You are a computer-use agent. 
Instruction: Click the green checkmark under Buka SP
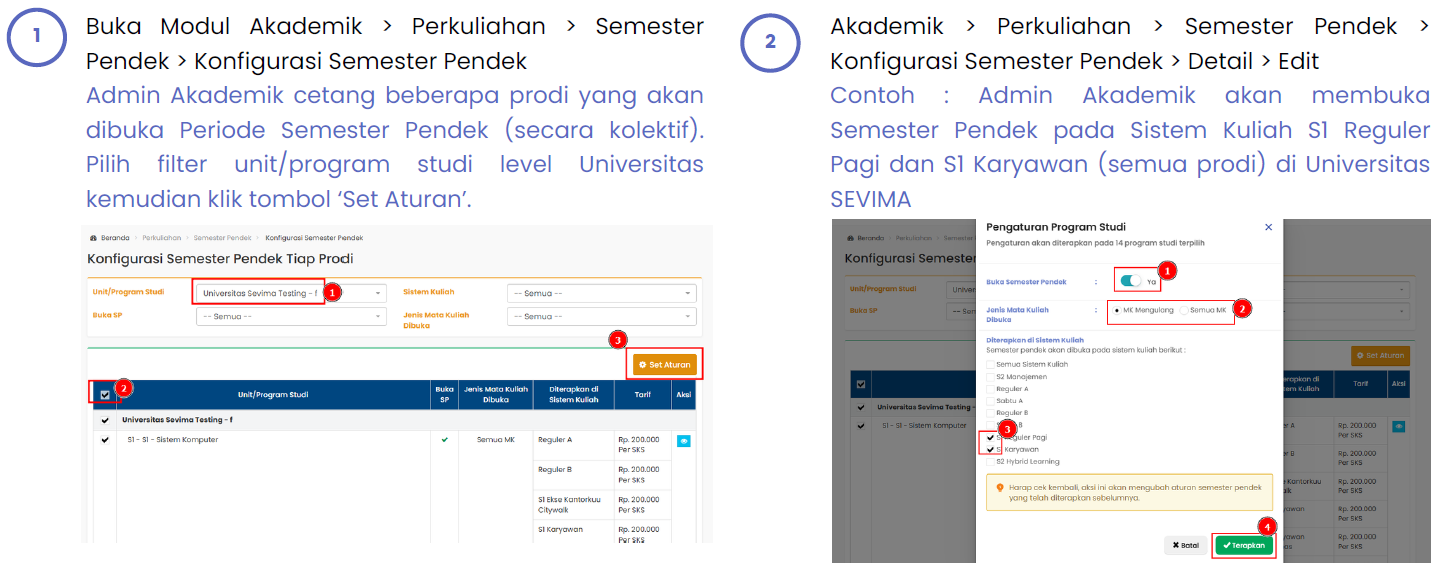click(445, 439)
